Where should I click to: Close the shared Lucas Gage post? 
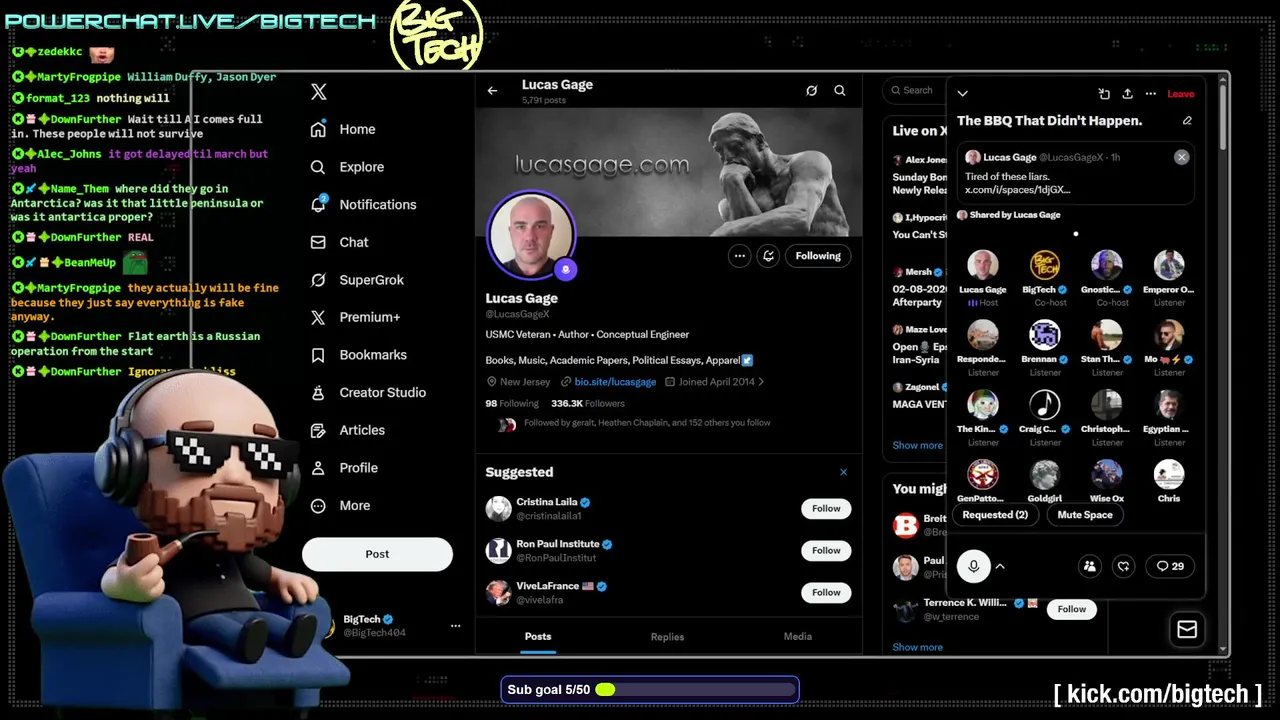[x=1181, y=157]
